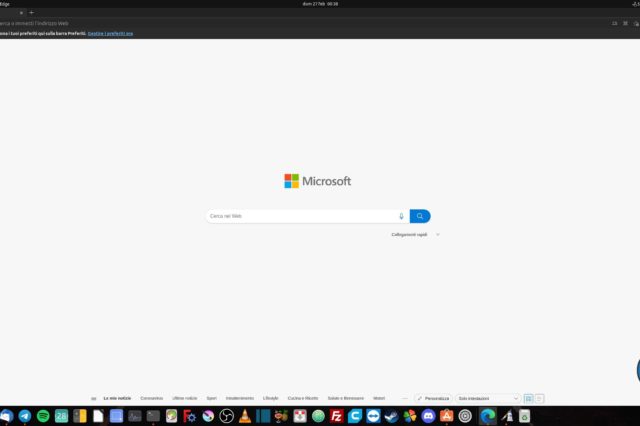The image size is (640, 426).
Task: Expand the 'Collegamenti rapidi' chevron
Action: [x=438, y=235]
